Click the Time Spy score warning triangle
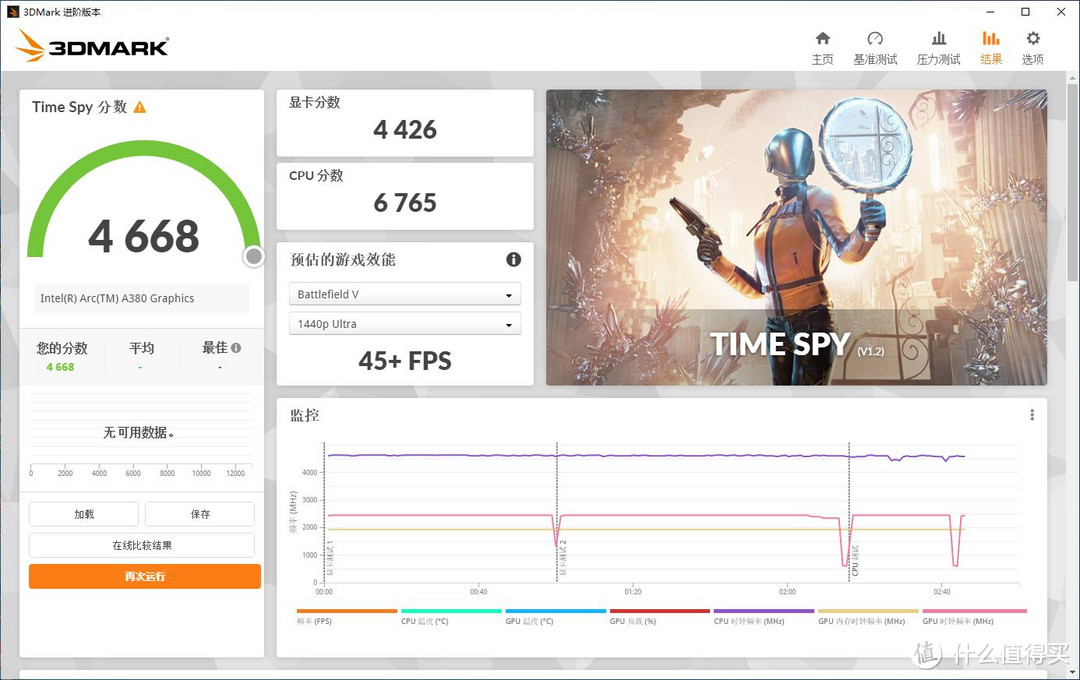Image resolution: width=1080 pixels, height=680 pixels. coord(140,107)
